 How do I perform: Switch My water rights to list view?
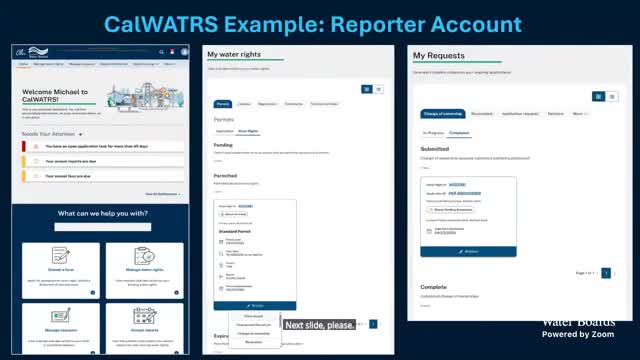(x=378, y=89)
